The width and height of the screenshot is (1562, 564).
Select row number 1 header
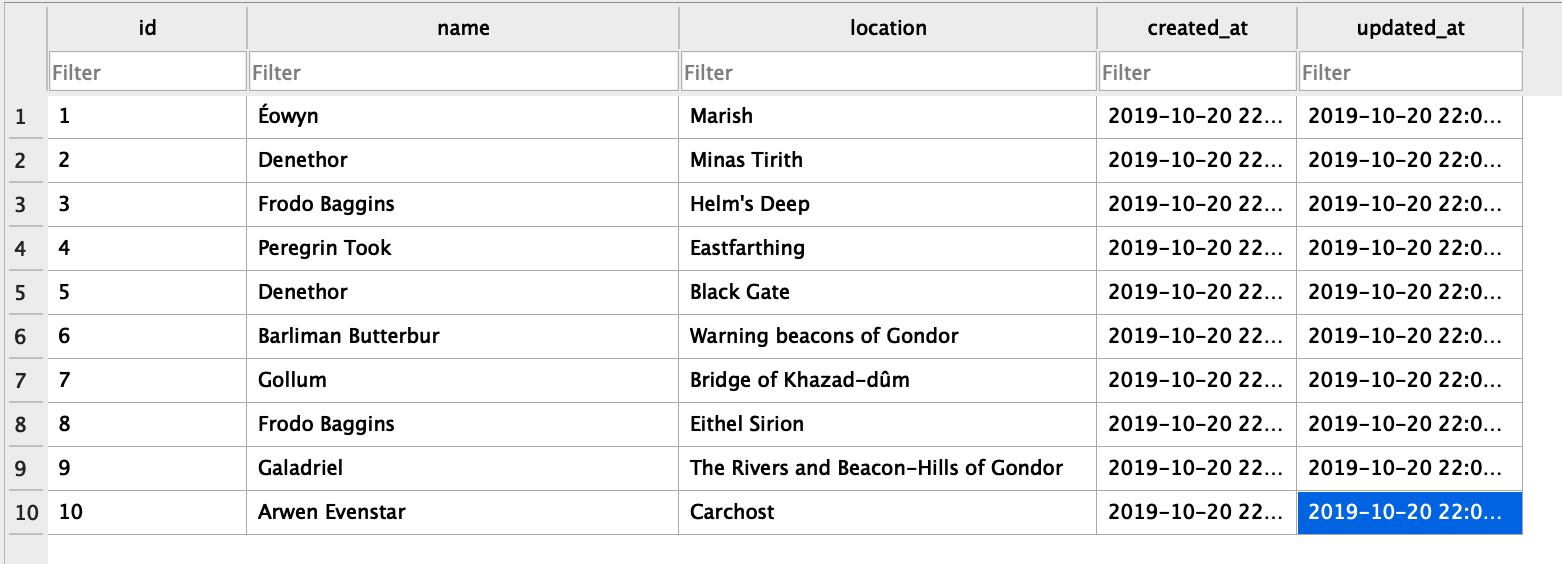click(x=22, y=117)
